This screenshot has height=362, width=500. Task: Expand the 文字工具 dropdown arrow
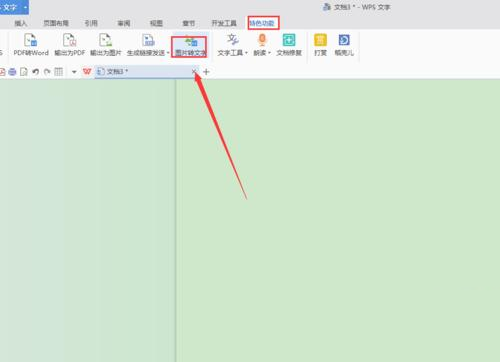246,53
